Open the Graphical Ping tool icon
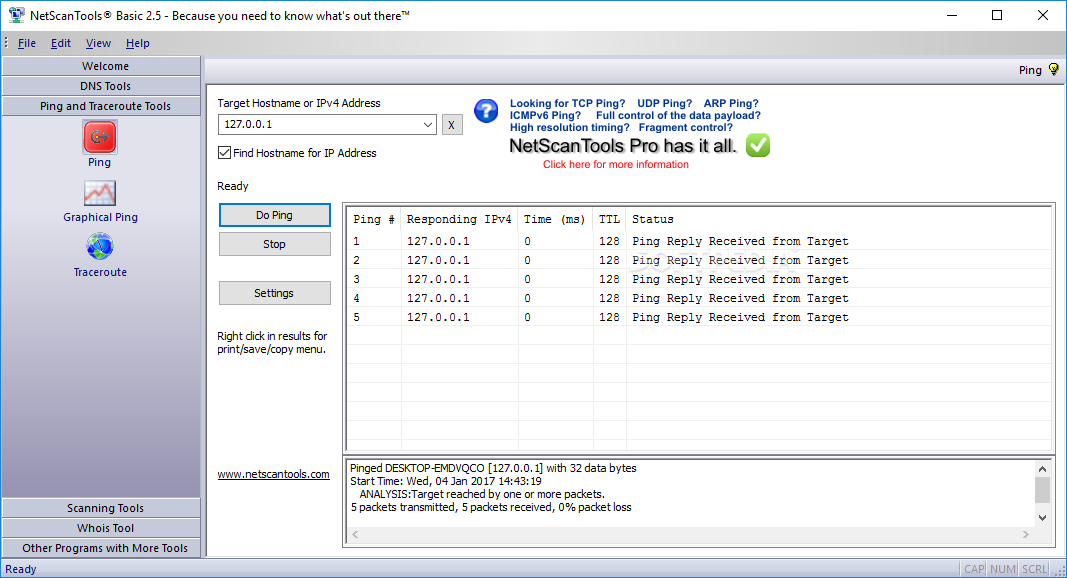The width and height of the screenshot is (1067, 578). (100, 193)
